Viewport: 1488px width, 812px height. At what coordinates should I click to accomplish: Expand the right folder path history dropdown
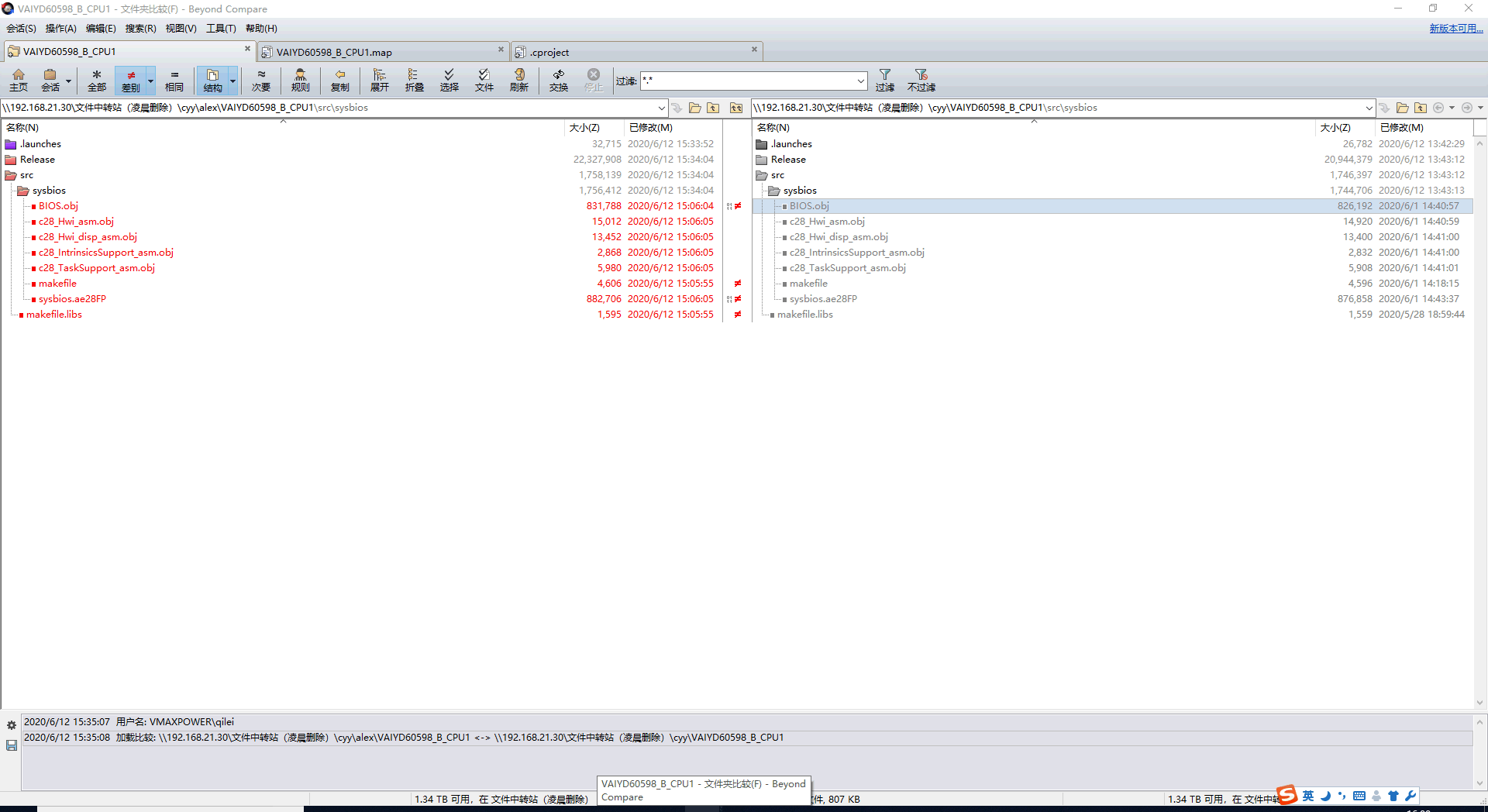(x=1369, y=108)
